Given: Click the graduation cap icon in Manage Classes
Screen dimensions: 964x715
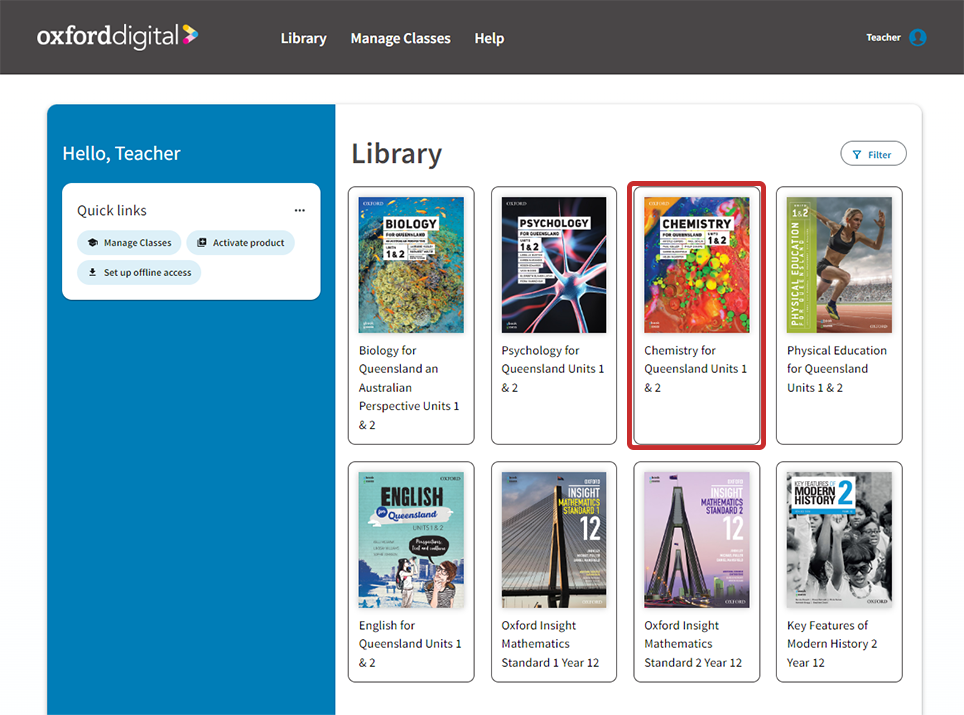Looking at the screenshot, I should (93, 243).
